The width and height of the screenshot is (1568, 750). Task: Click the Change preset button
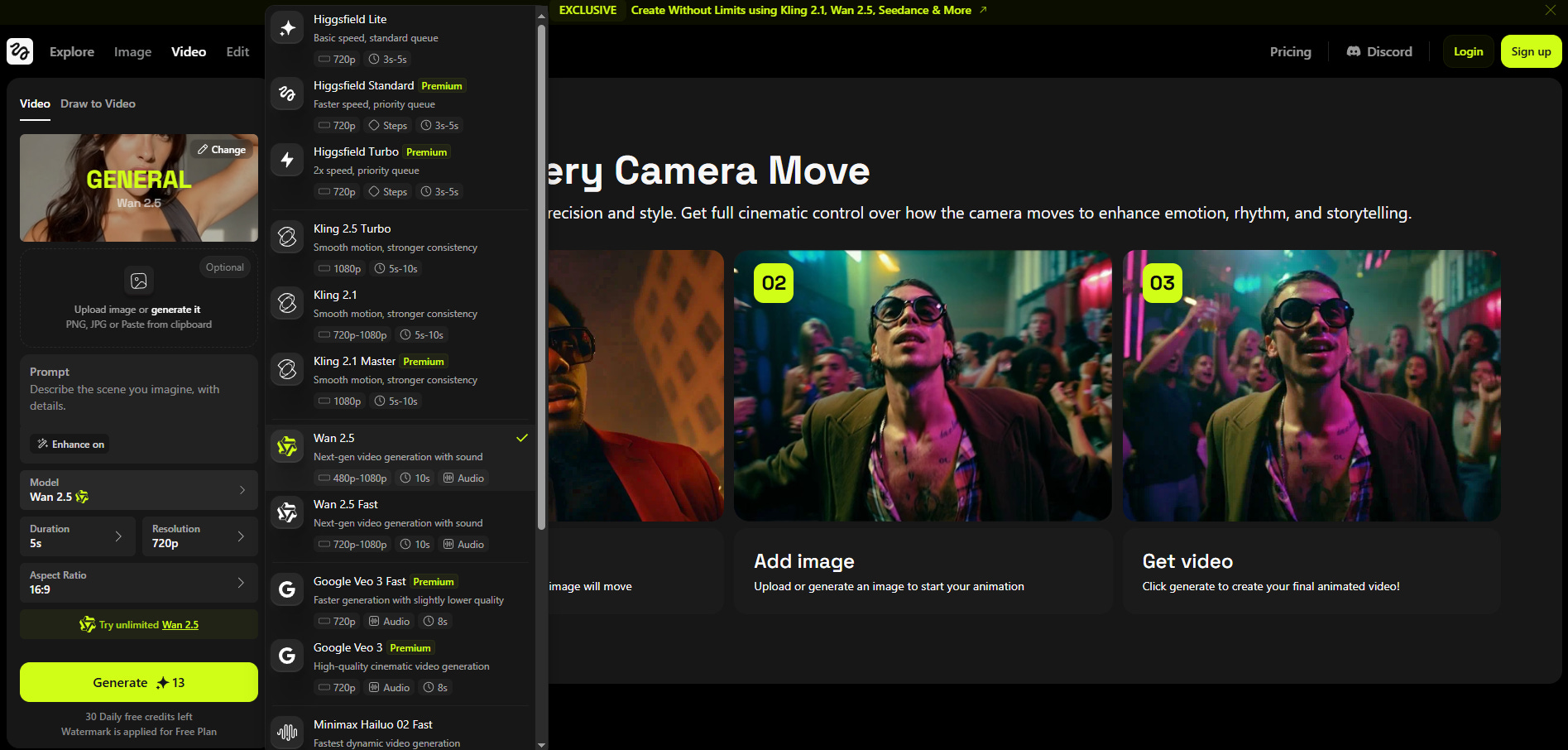222,150
